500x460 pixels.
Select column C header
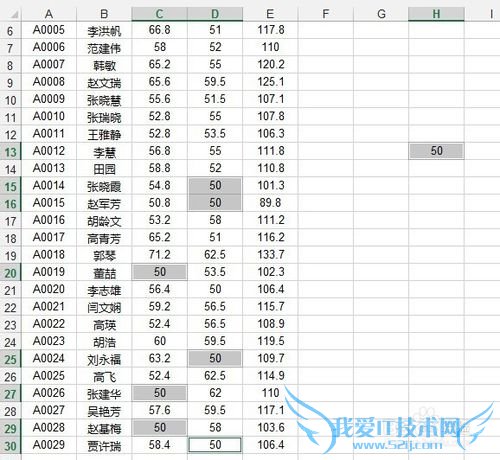160,14
